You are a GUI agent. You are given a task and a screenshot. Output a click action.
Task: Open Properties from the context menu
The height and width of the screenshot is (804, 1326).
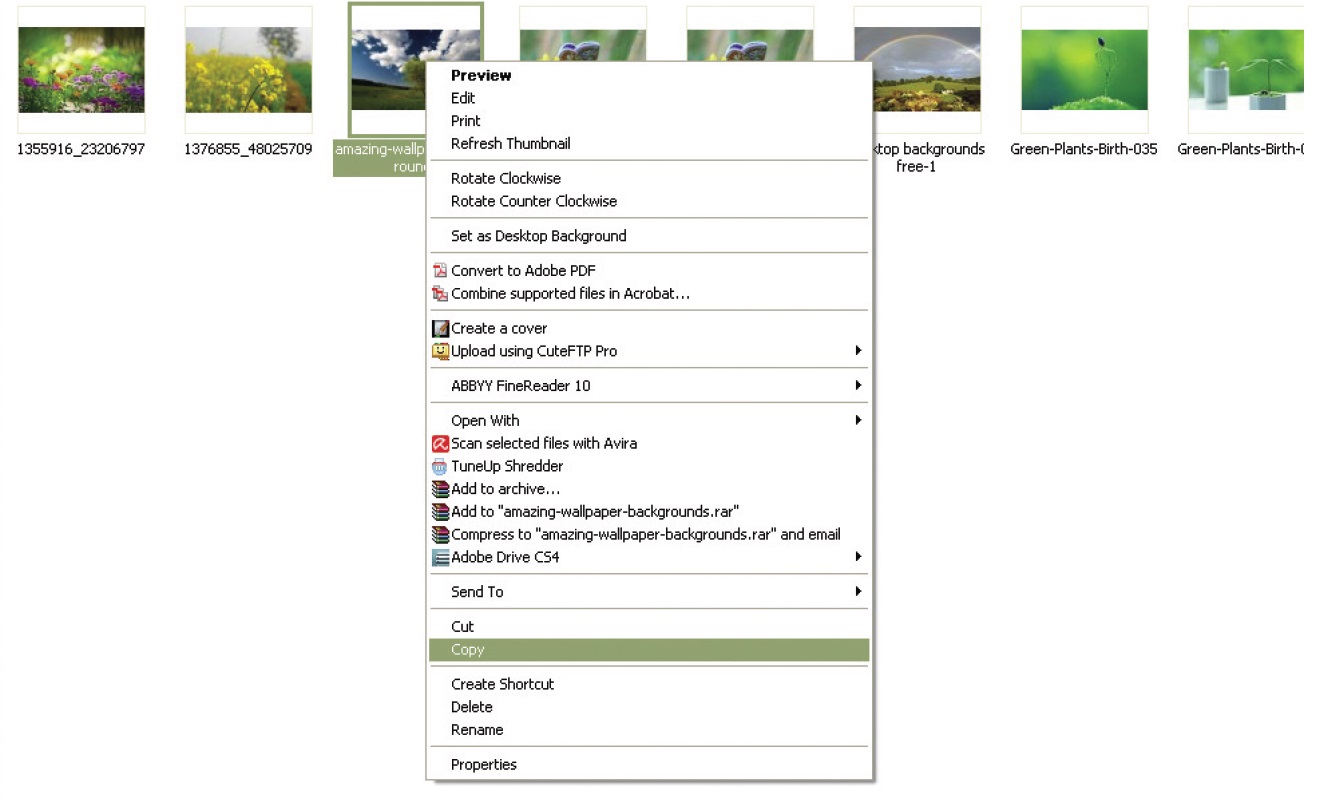coord(483,765)
